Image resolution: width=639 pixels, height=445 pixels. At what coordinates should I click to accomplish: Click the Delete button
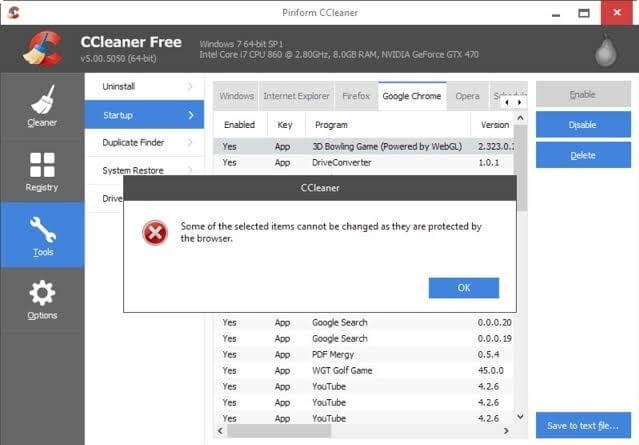[x=583, y=155]
